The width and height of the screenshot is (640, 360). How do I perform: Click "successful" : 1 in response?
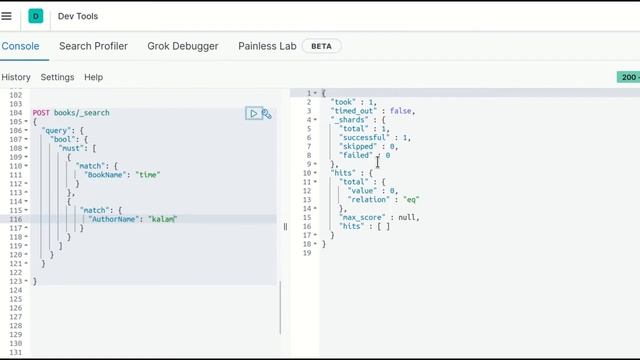coord(375,138)
